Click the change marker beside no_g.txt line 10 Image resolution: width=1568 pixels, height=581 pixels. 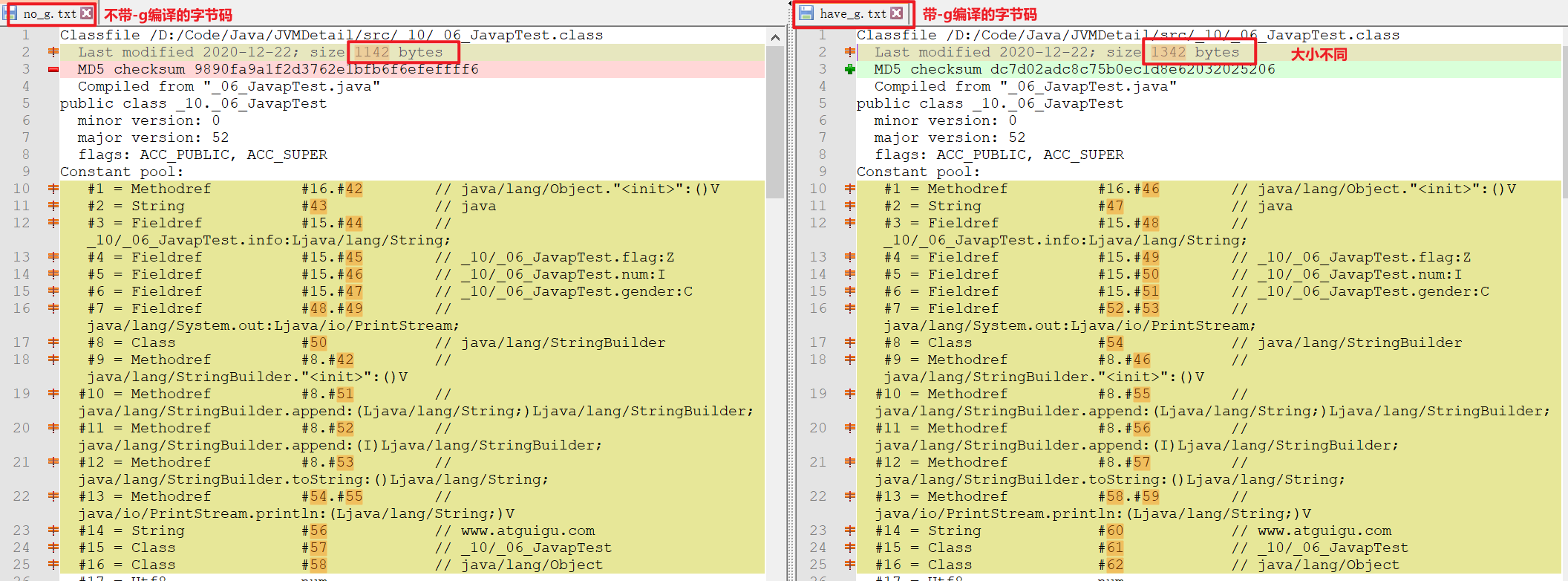coord(53,189)
